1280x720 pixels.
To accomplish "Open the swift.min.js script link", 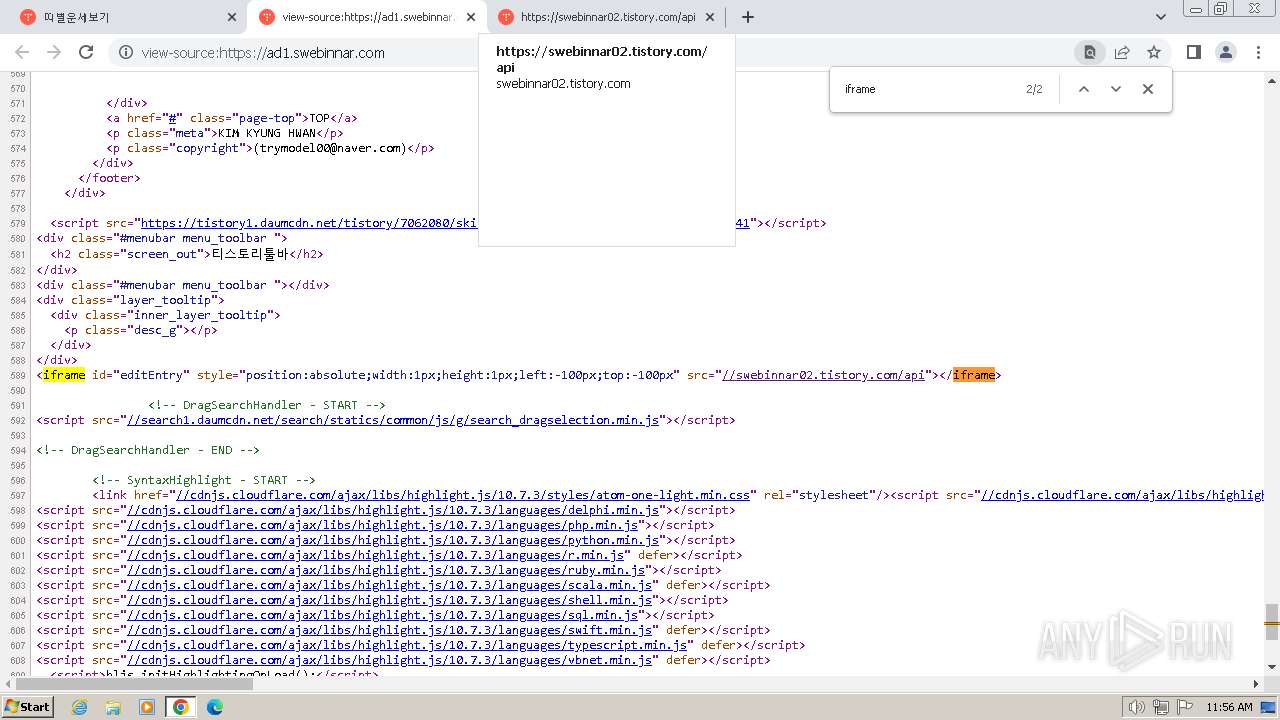I will point(388,630).
